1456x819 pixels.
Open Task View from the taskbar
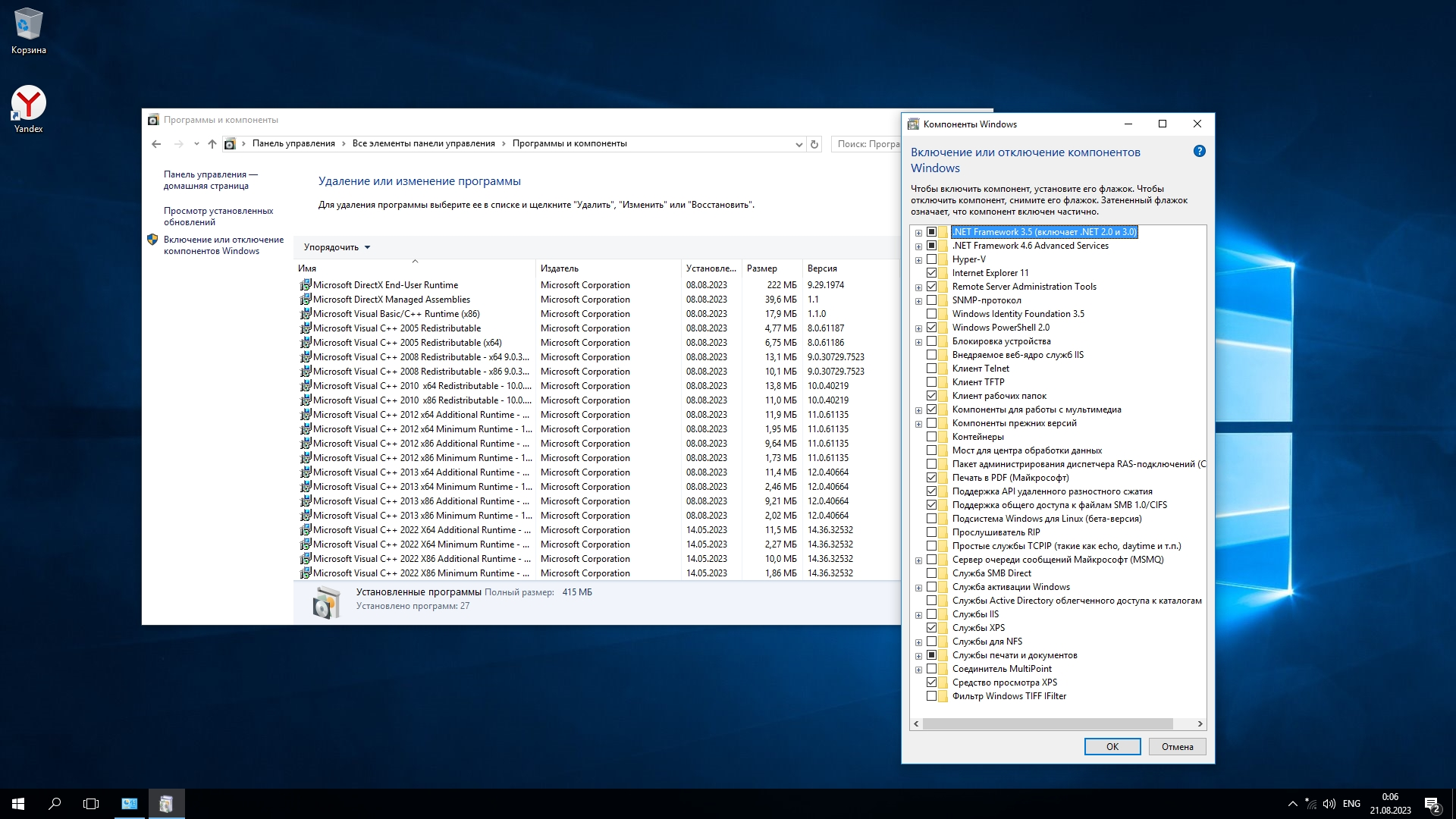point(91,803)
